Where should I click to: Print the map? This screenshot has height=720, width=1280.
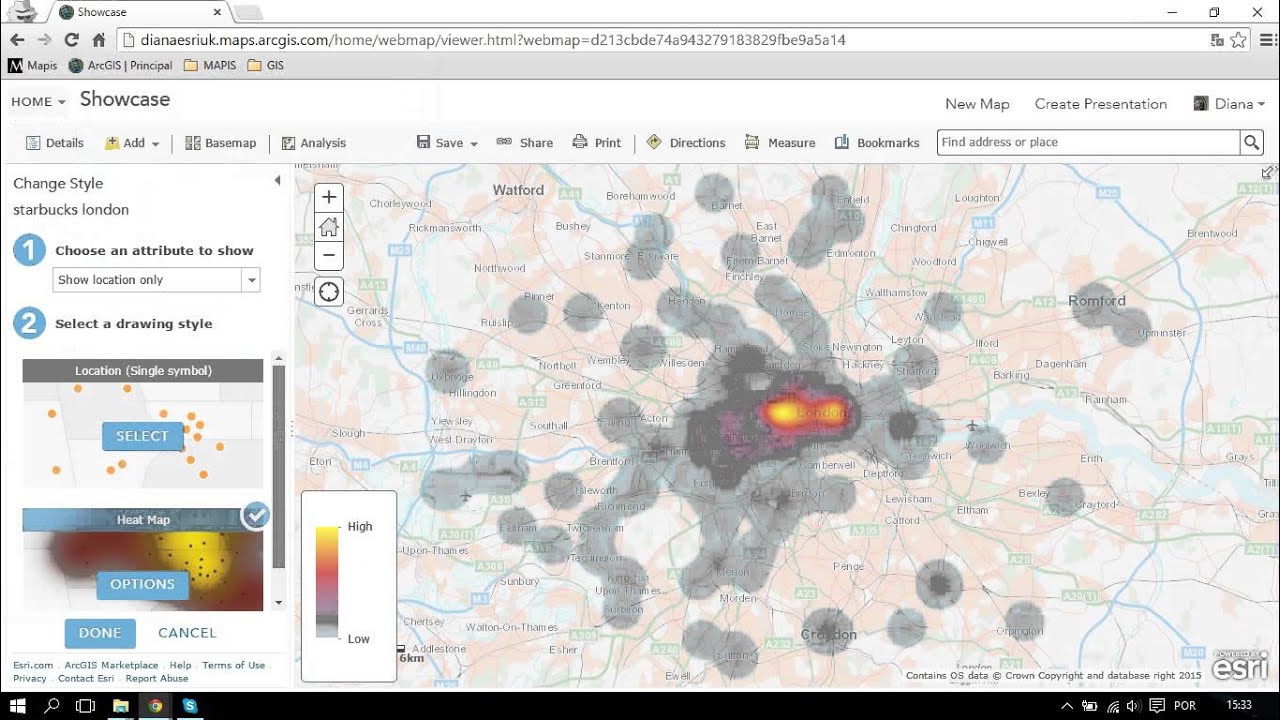tap(597, 143)
